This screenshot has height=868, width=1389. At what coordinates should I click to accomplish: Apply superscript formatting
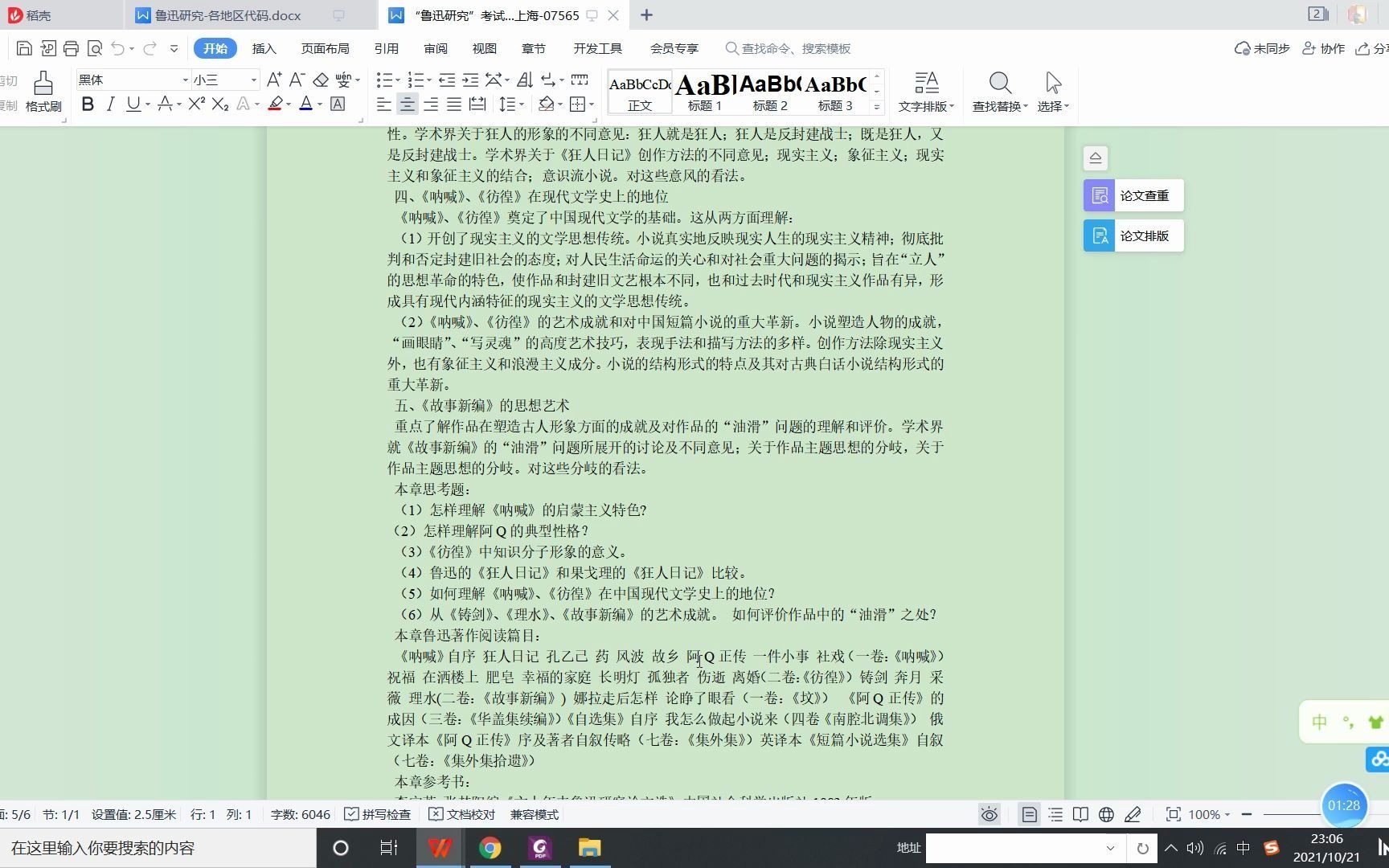tap(196, 104)
